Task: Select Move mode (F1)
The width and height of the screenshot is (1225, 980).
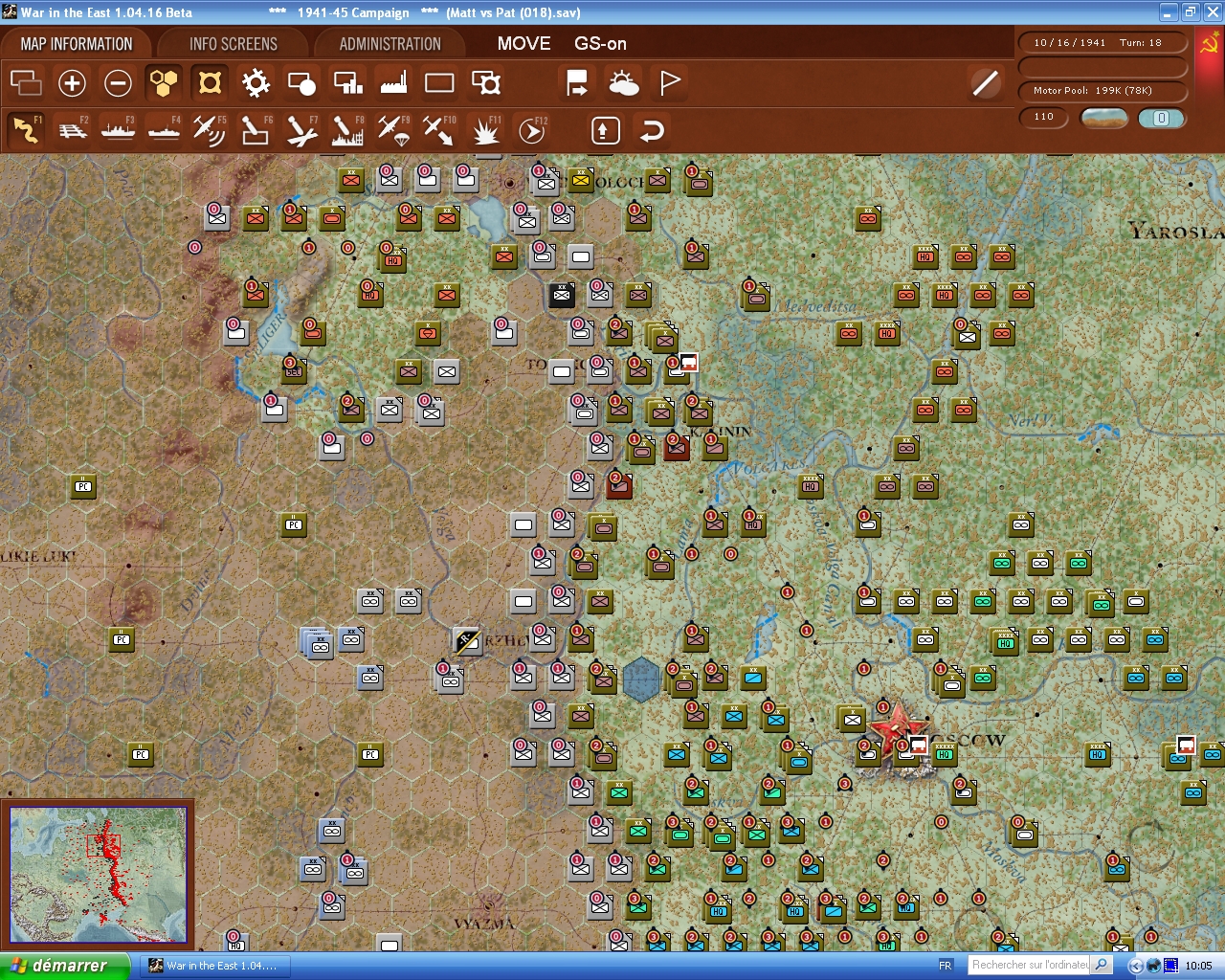Action: [x=26, y=130]
